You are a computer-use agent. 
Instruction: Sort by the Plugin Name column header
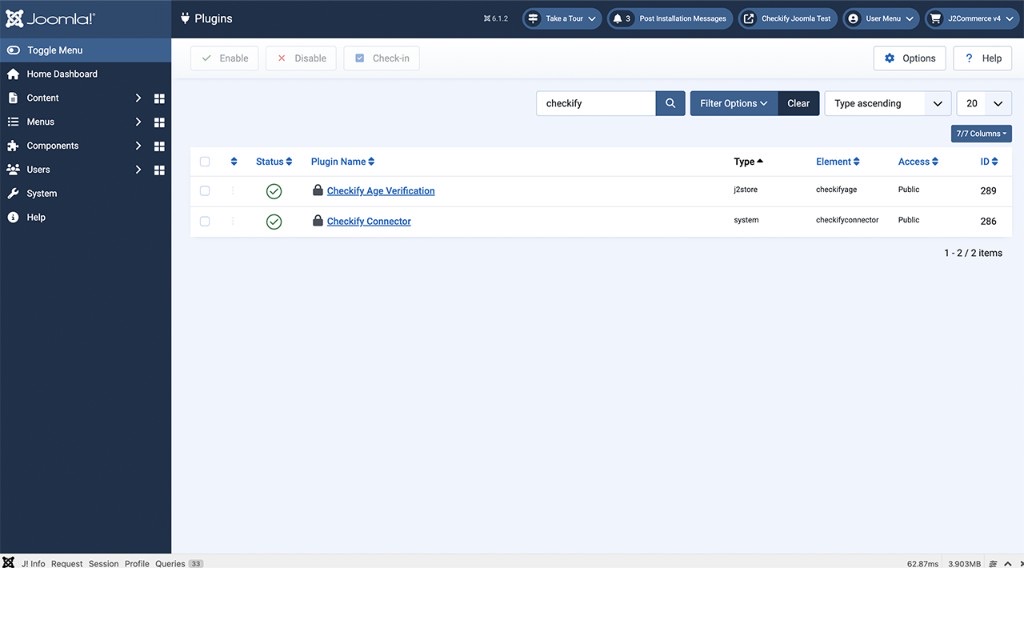(342, 161)
